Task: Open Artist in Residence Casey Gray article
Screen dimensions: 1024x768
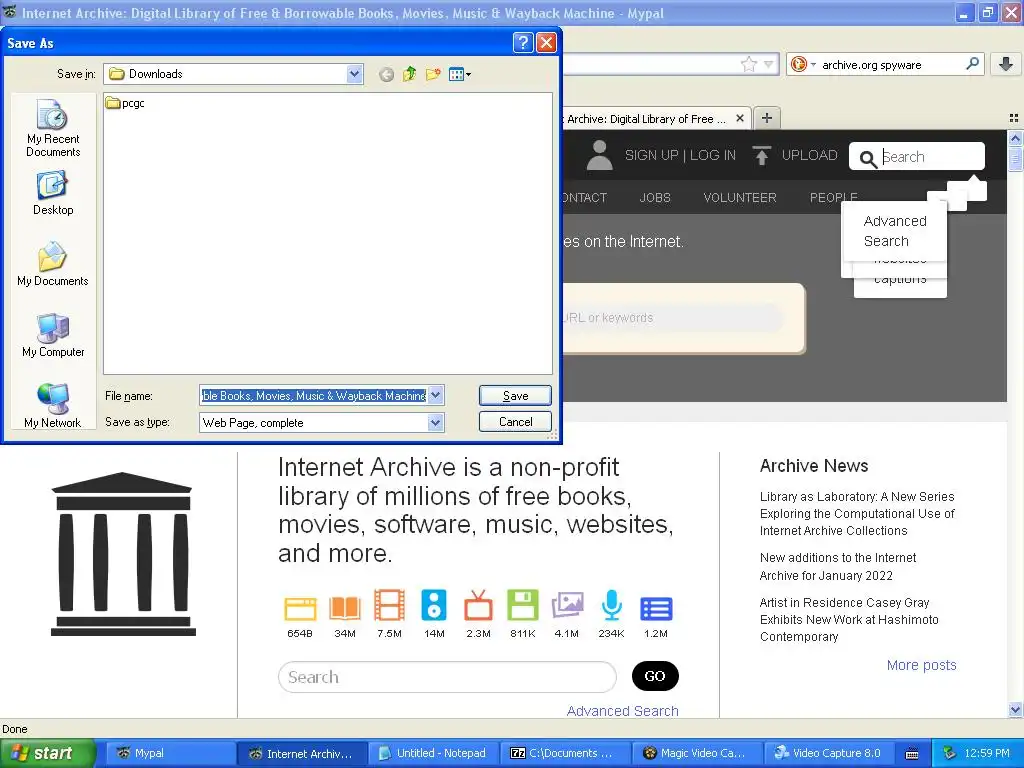Action: [x=849, y=619]
